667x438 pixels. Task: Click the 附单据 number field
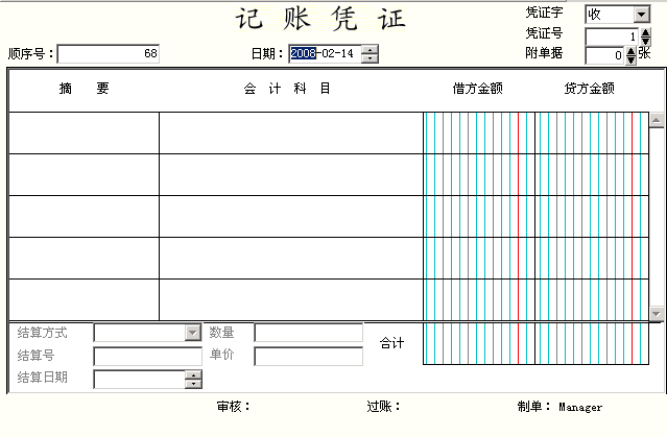[x=606, y=56]
